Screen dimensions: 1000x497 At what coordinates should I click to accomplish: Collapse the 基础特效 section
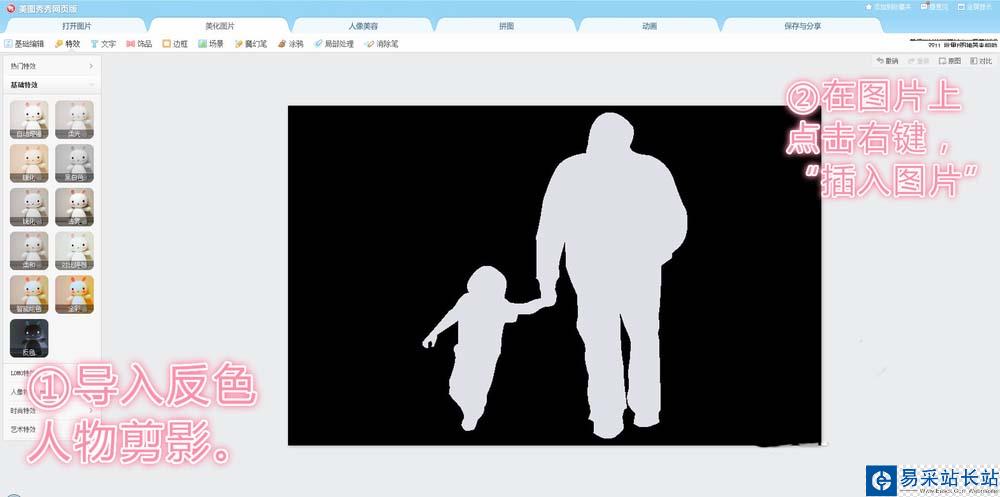click(51, 84)
